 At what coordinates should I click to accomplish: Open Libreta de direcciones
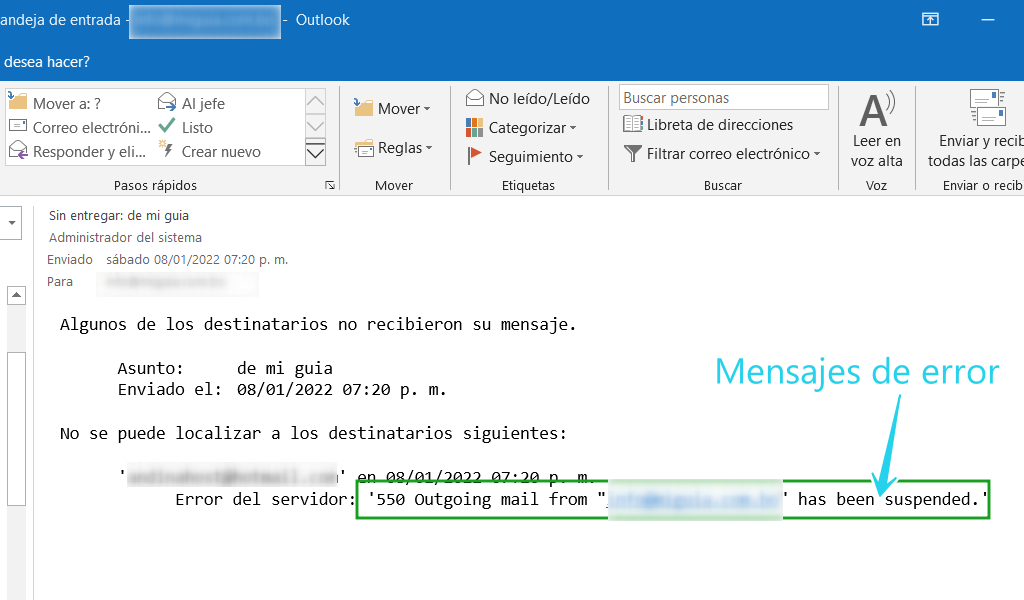(708, 125)
